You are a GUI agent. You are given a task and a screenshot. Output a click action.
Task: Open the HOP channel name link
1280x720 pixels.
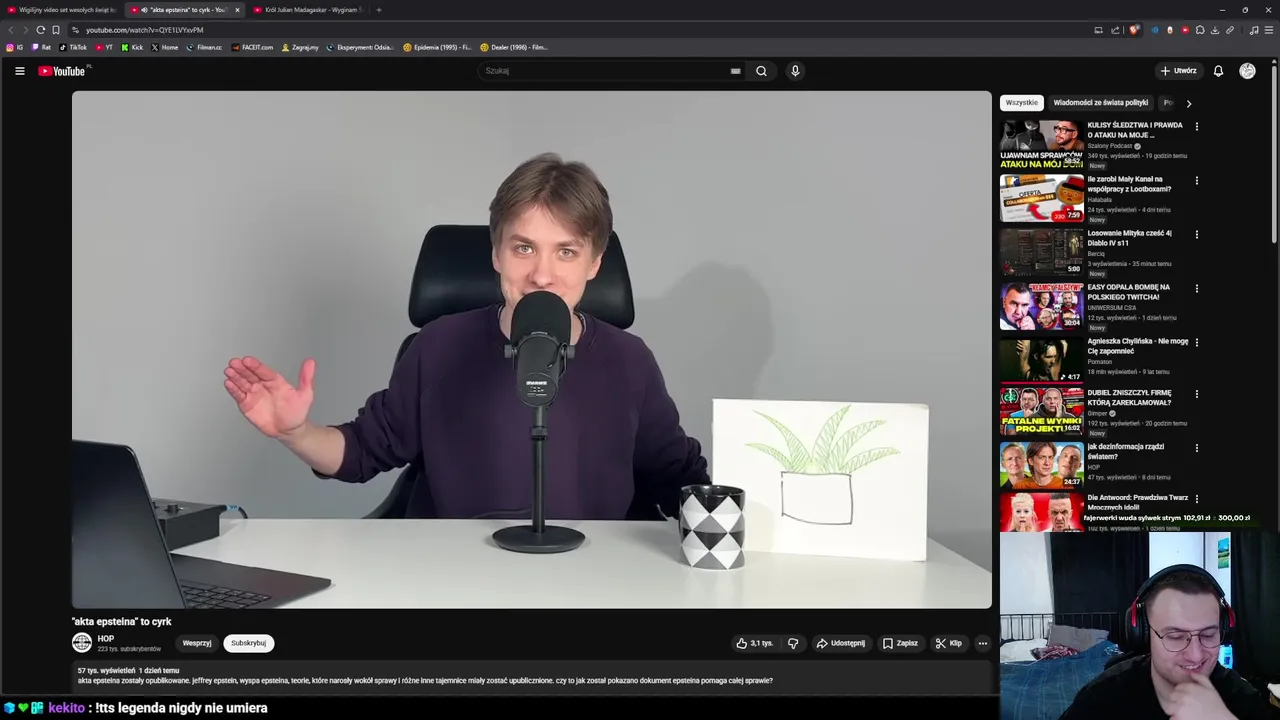[x=106, y=639]
